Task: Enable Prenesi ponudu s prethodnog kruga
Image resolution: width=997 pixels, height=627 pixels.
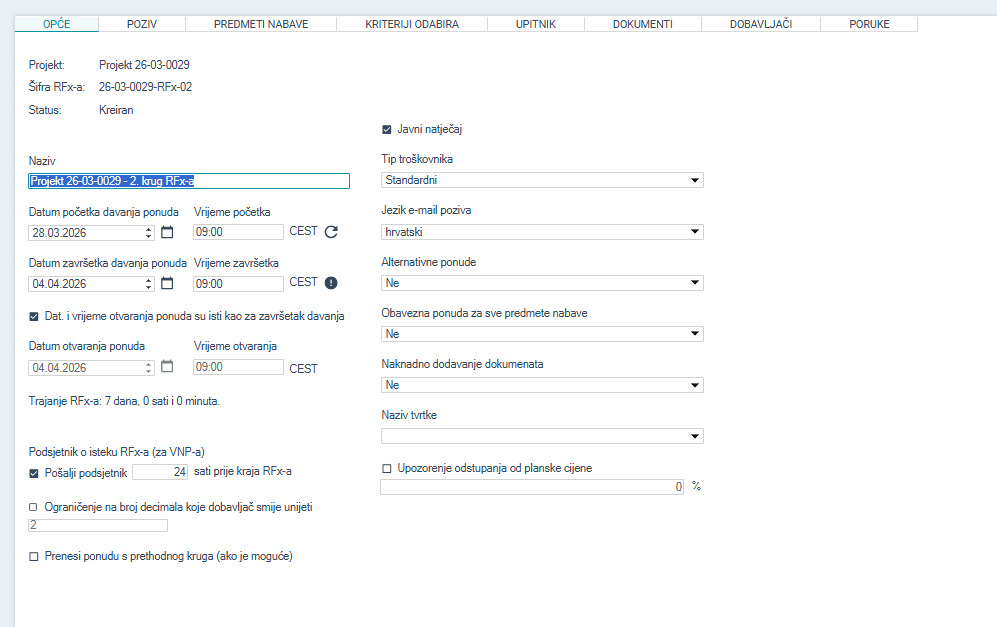Action: 35,556
